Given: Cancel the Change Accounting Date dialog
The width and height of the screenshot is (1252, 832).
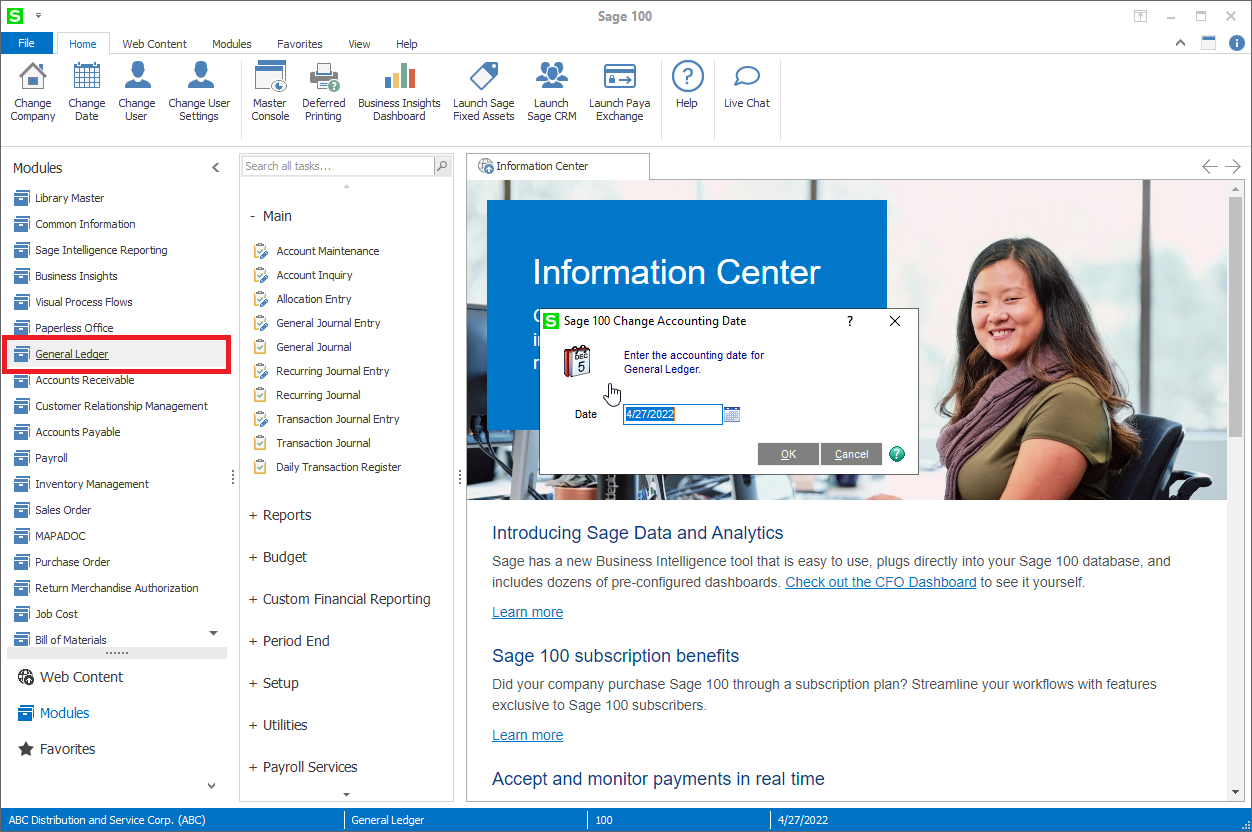Looking at the screenshot, I should 852,454.
